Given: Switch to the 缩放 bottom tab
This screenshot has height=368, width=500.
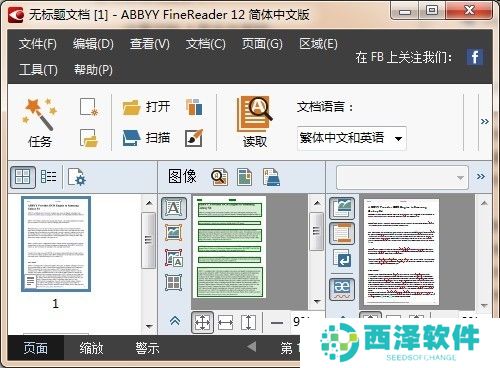Looking at the screenshot, I should click(x=91, y=348).
